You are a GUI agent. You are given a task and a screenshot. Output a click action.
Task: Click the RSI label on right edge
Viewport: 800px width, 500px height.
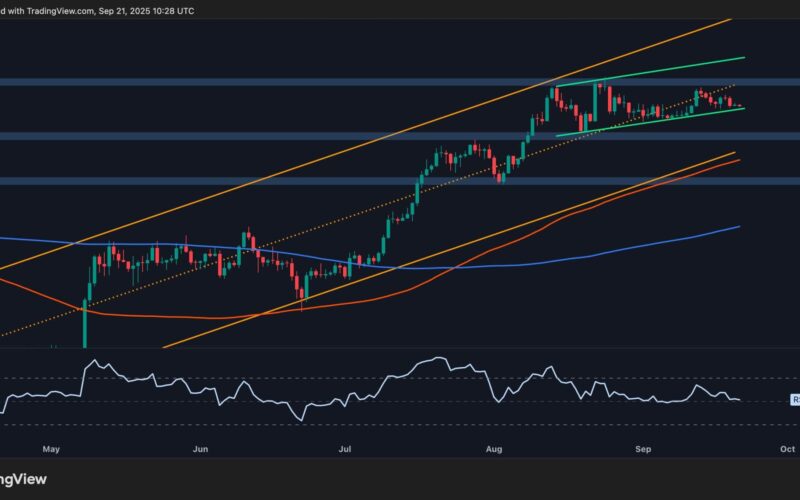795,399
